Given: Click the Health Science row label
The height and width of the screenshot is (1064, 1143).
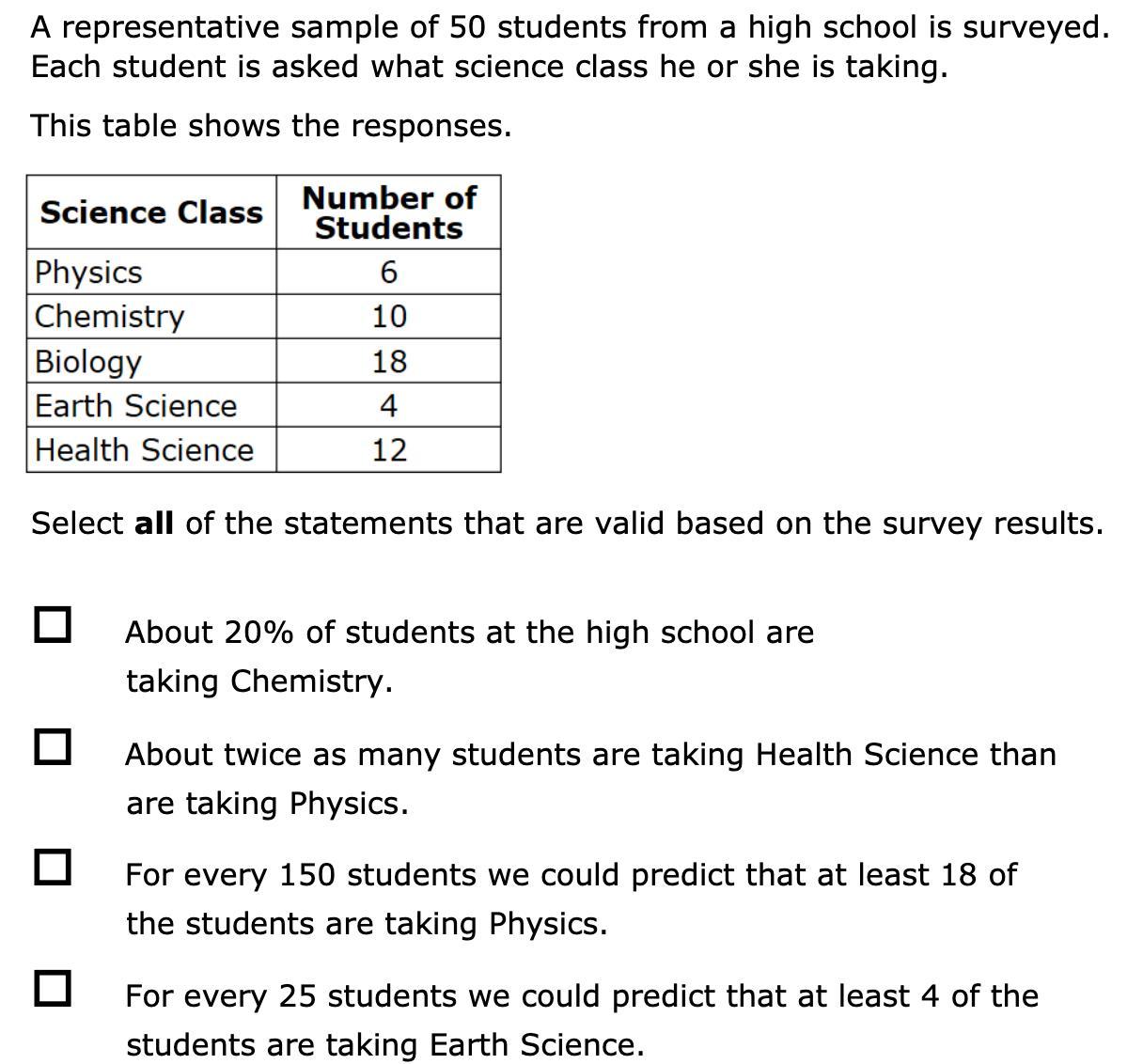Looking at the screenshot, I should point(144,450).
